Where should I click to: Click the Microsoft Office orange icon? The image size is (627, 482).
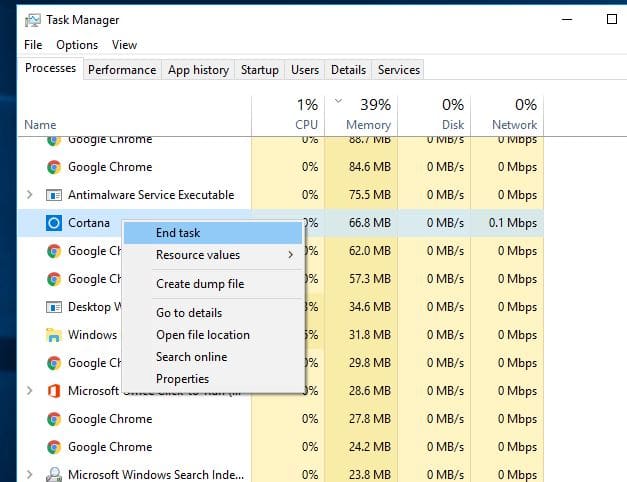click(x=54, y=391)
